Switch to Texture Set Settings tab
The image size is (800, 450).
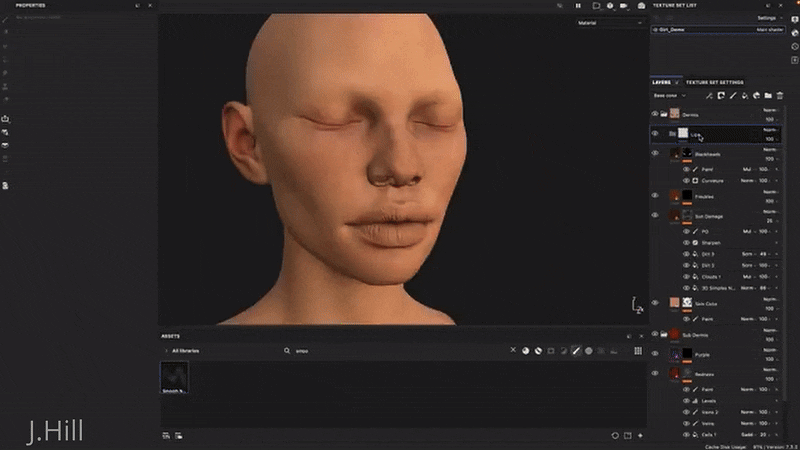click(714, 82)
